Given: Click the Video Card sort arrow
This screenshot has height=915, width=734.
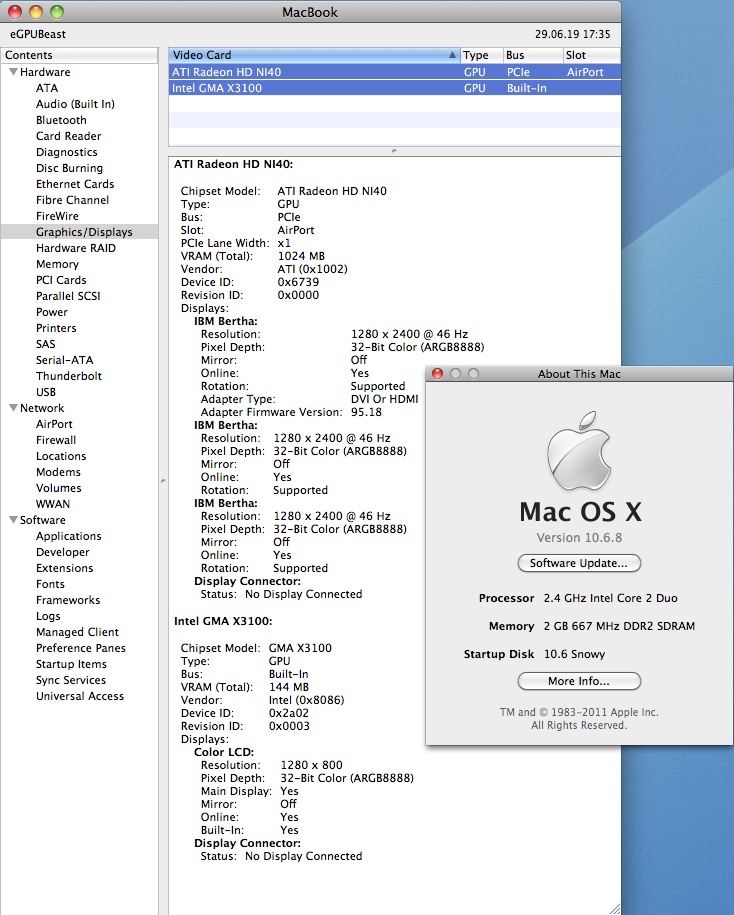Looking at the screenshot, I should (x=452, y=55).
